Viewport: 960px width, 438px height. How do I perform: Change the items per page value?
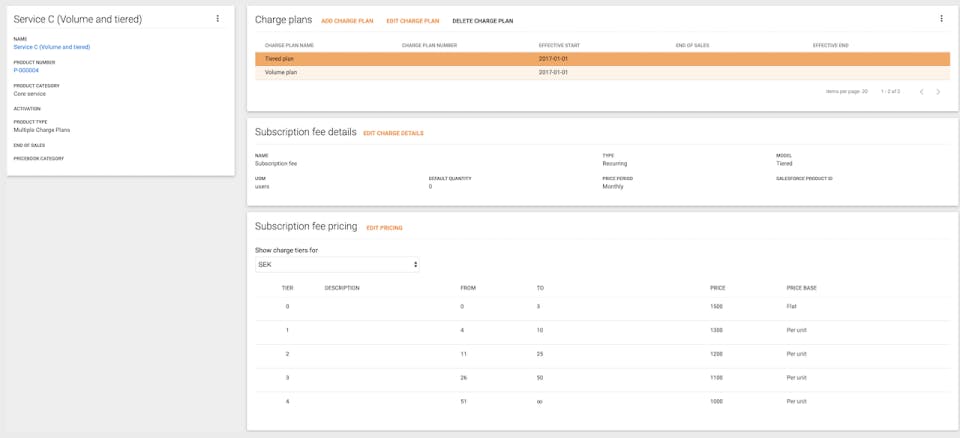click(864, 91)
